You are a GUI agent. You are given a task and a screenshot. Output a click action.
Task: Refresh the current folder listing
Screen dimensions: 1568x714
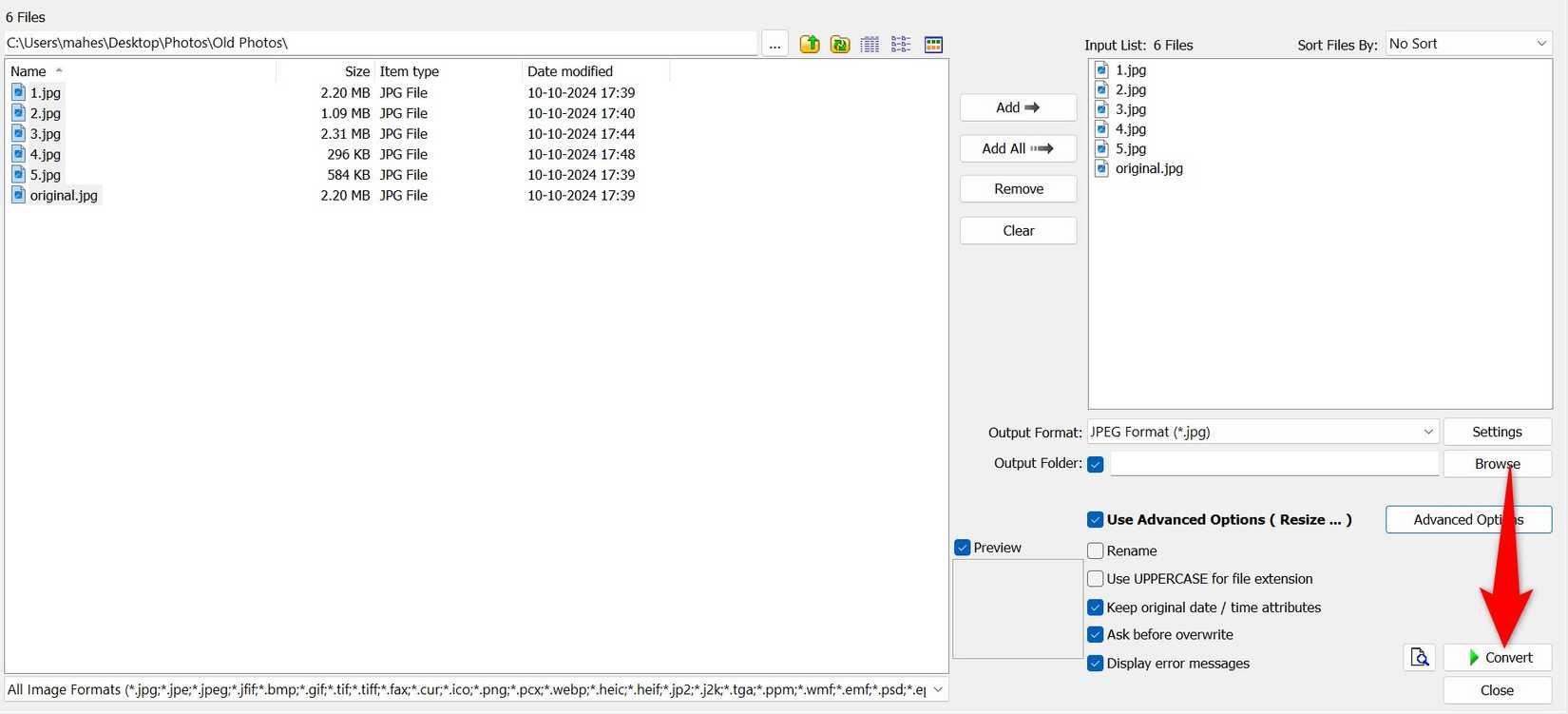tap(840, 45)
